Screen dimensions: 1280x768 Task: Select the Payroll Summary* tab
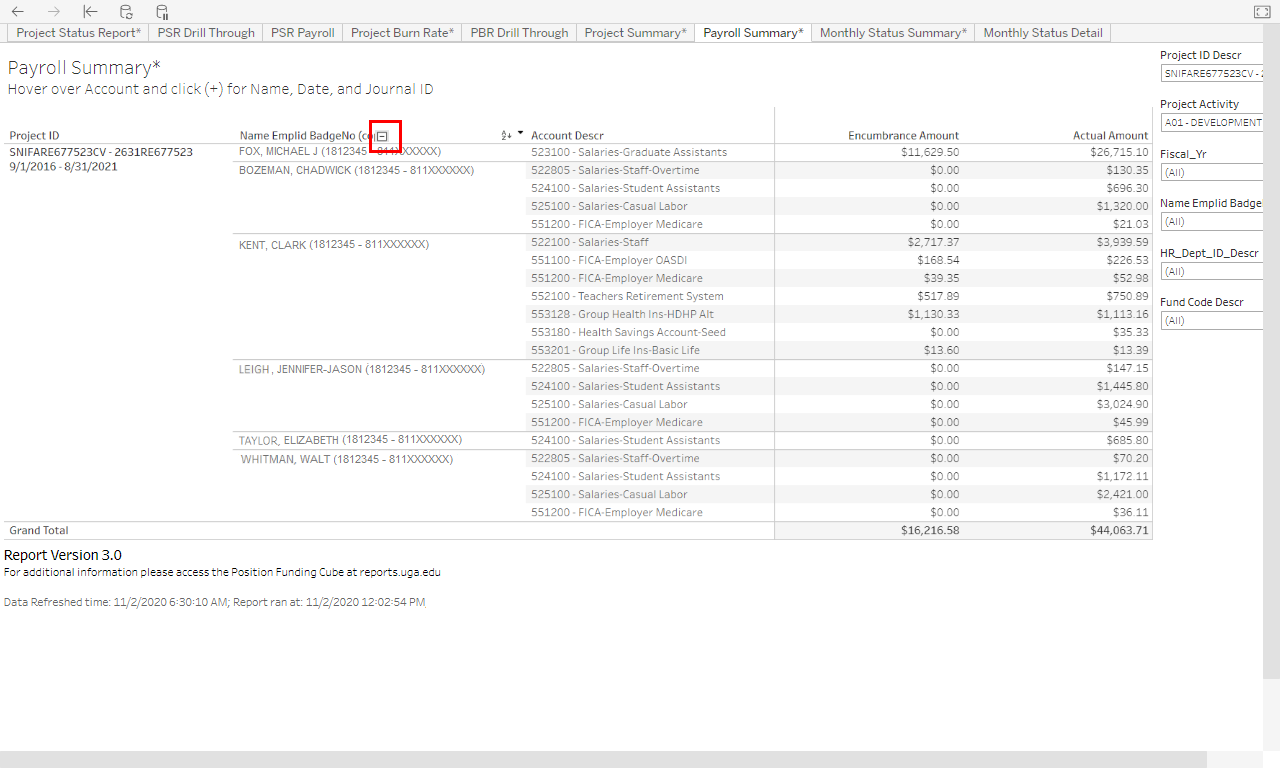point(753,33)
